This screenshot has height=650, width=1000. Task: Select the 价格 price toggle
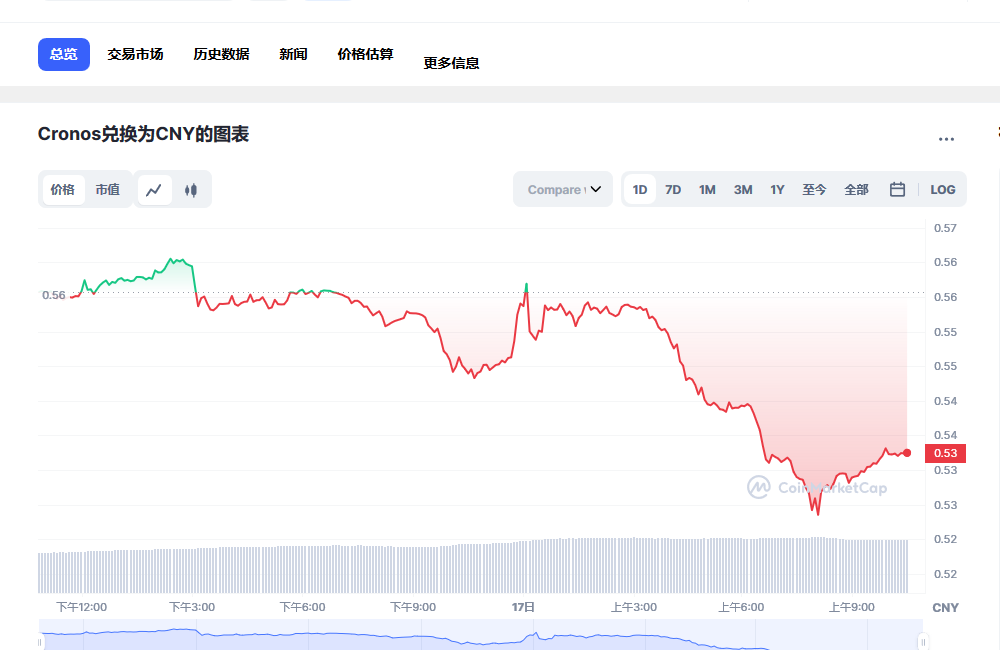[63, 189]
